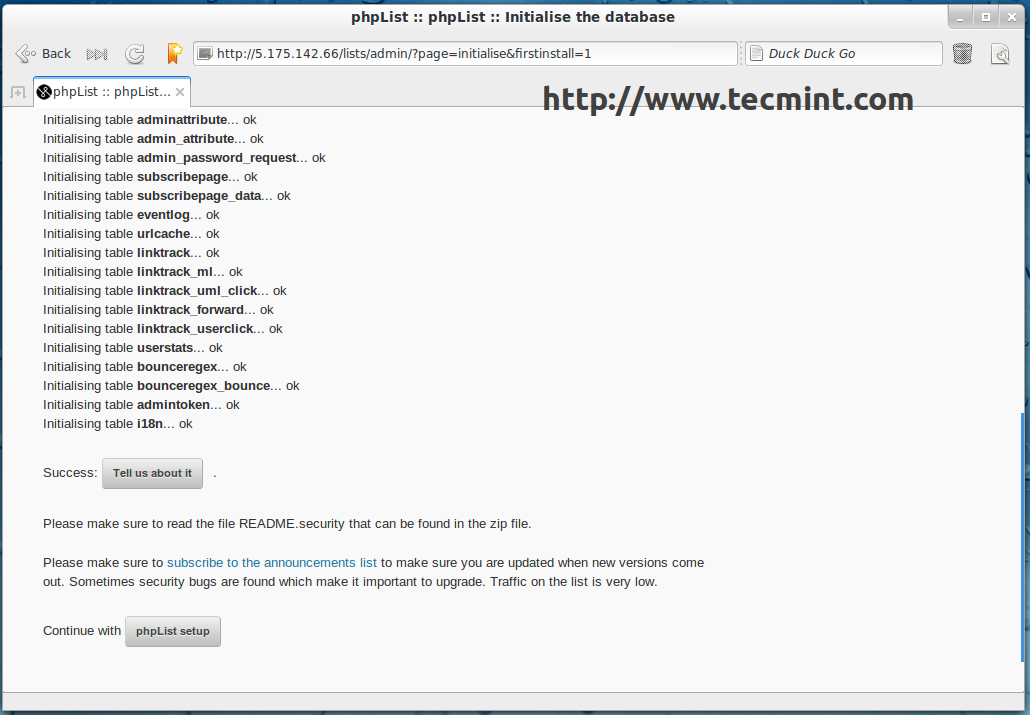Reload the page with the refresh icon
The width and height of the screenshot is (1030, 715).
coord(135,54)
